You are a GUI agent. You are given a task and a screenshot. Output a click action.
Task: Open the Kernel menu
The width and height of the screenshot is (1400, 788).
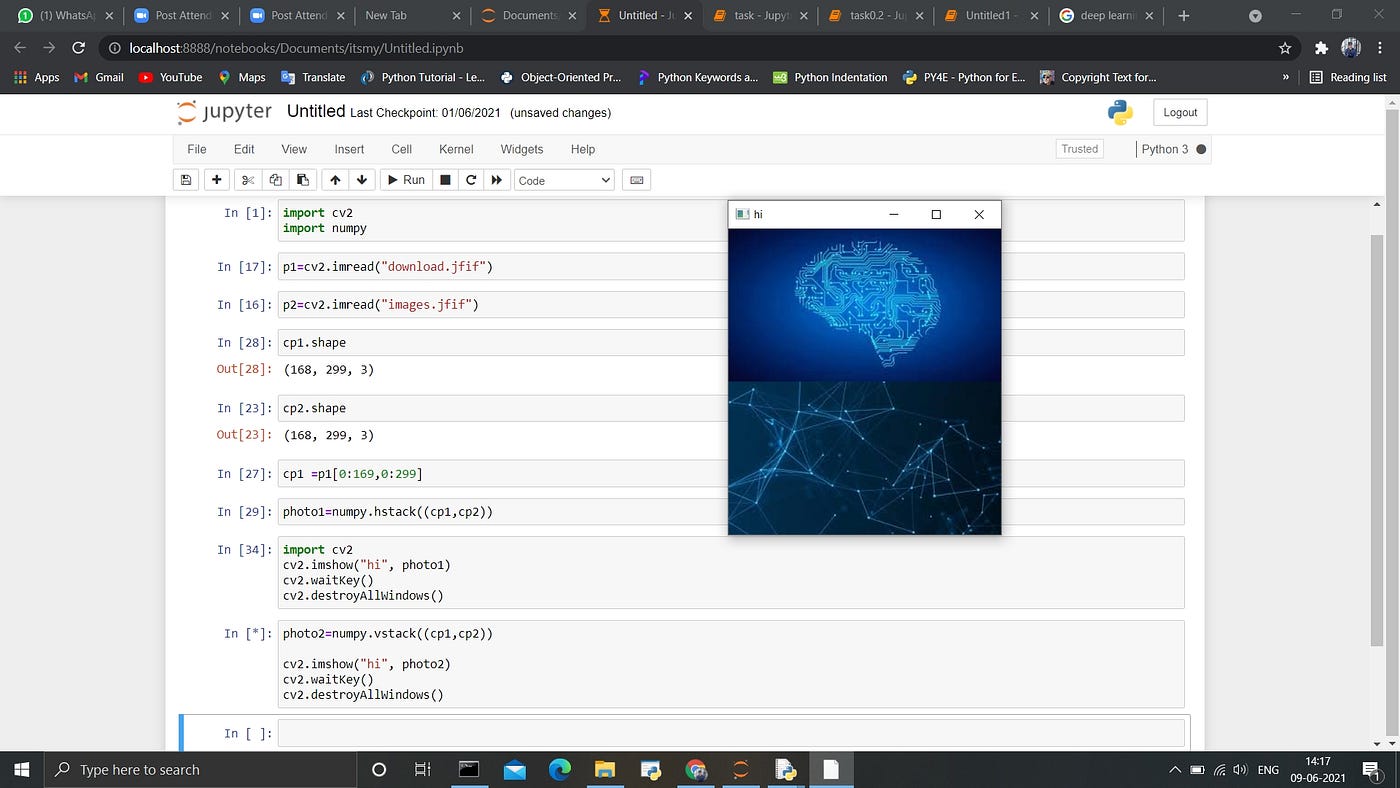456,149
